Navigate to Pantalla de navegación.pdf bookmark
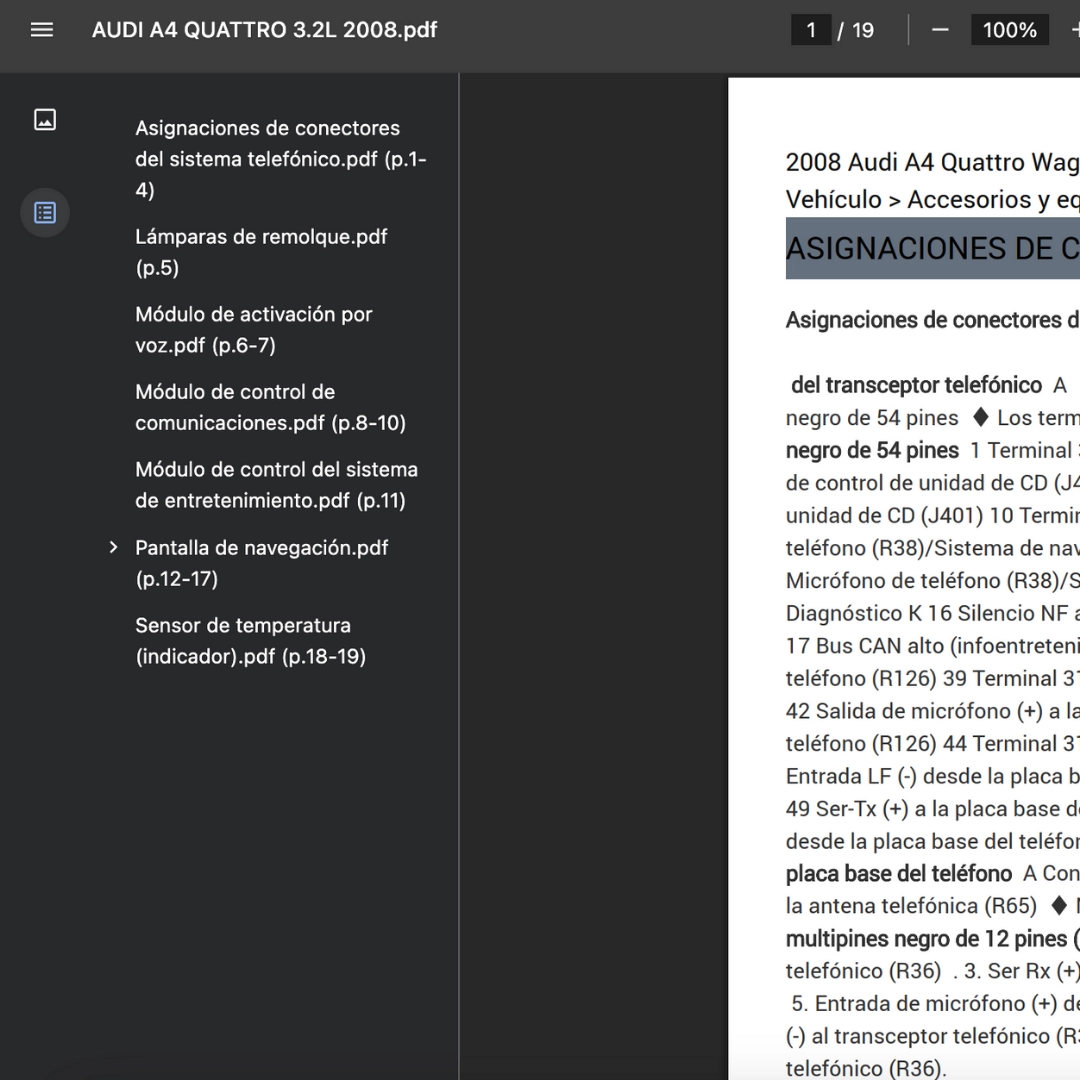The width and height of the screenshot is (1080, 1080). click(x=261, y=562)
